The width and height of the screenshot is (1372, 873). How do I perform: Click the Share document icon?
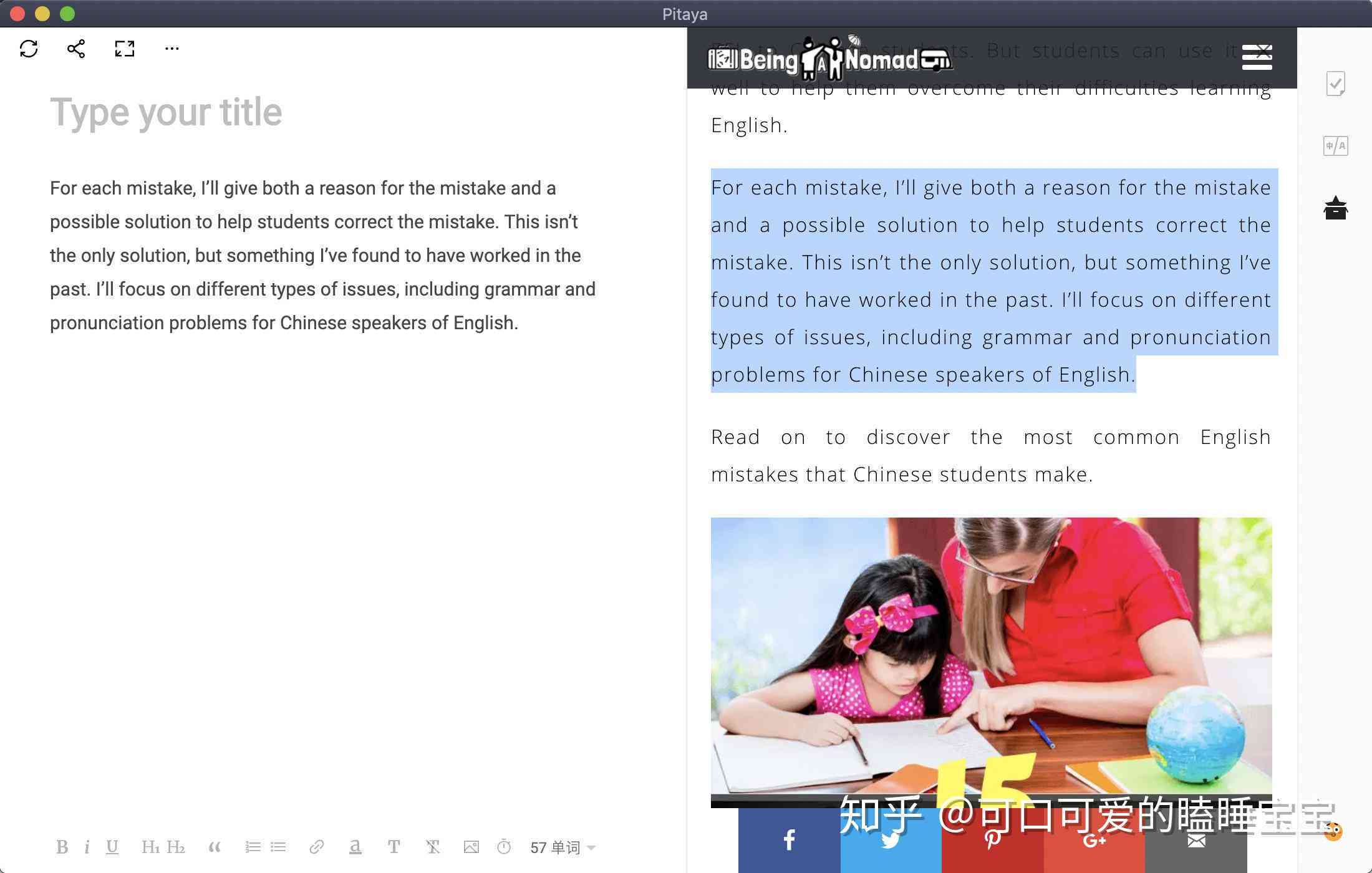point(76,48)
